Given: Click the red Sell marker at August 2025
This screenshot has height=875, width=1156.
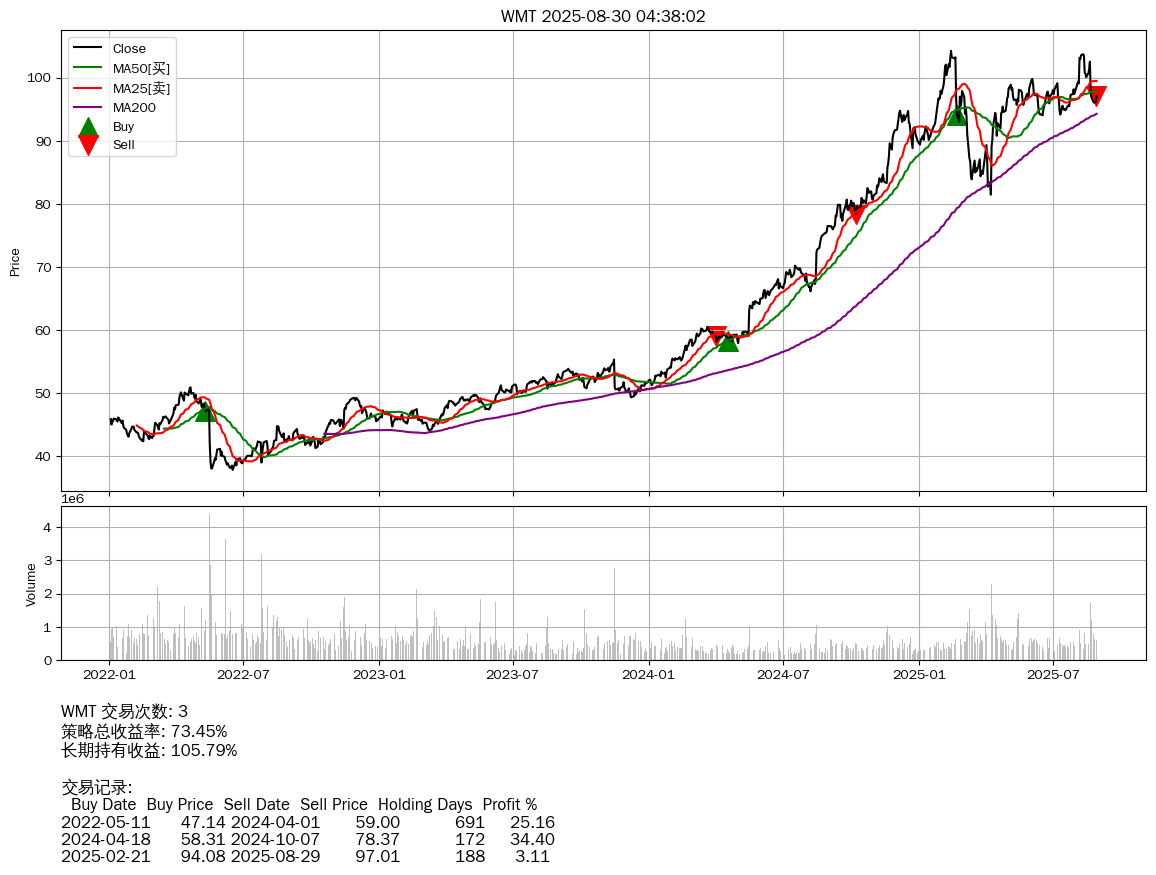Looking at the screenshot, I should [1097, 97].
